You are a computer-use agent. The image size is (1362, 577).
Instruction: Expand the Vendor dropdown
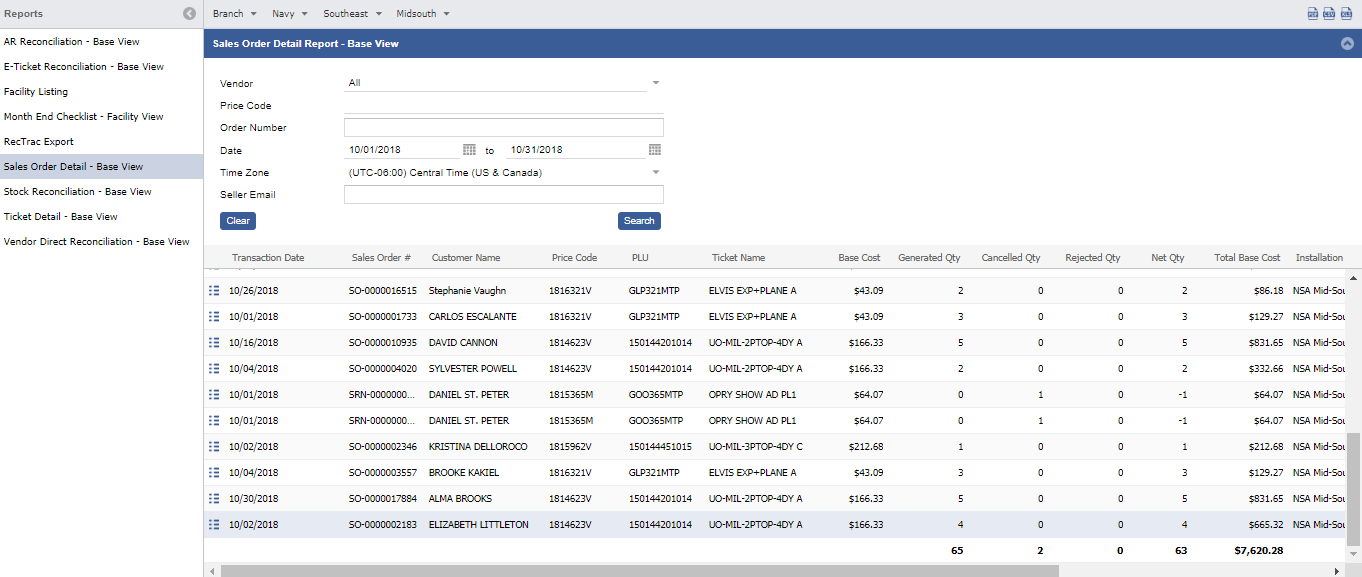point(656,83)
